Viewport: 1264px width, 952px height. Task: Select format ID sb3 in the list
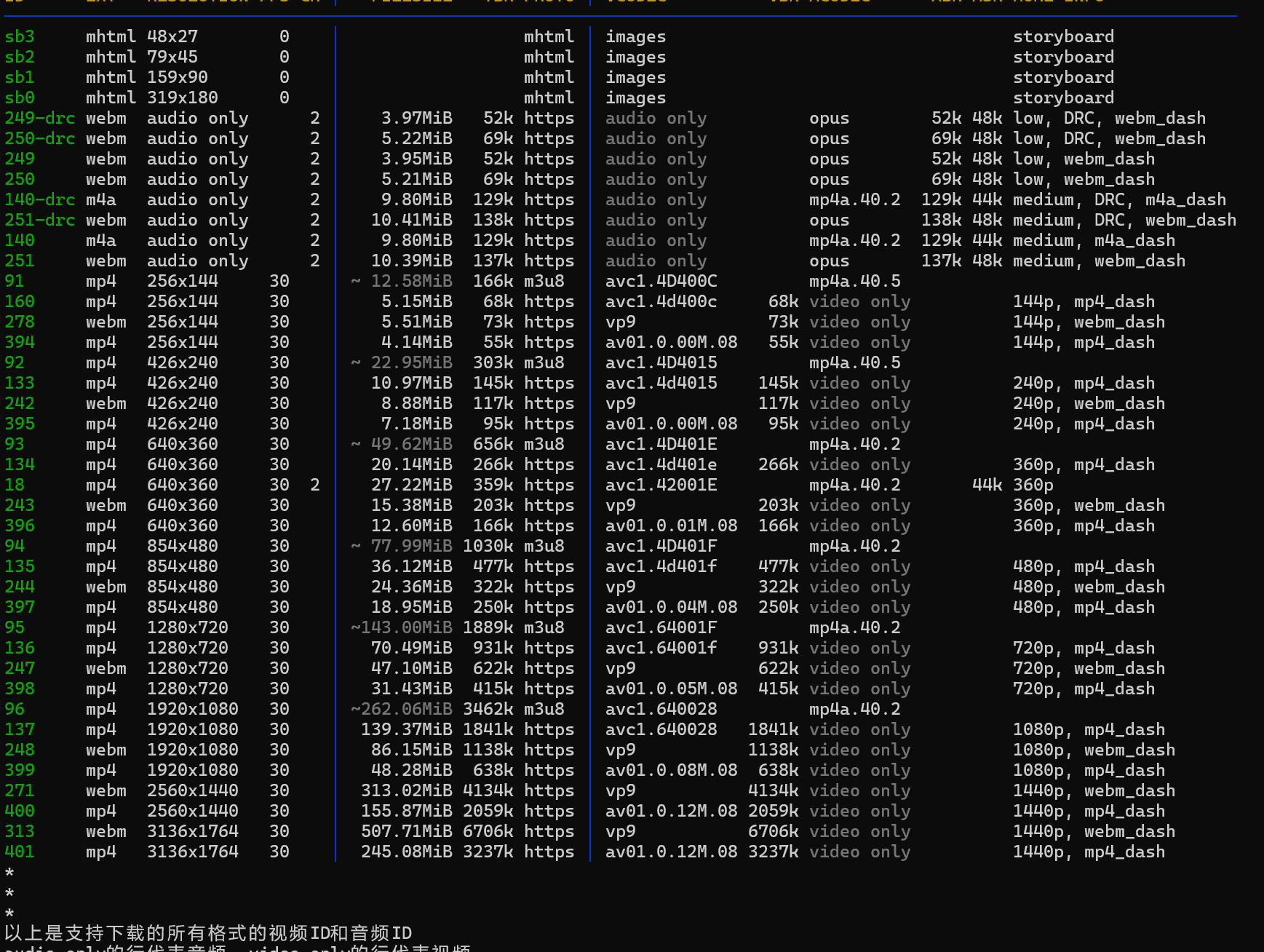tap(20, 36)
